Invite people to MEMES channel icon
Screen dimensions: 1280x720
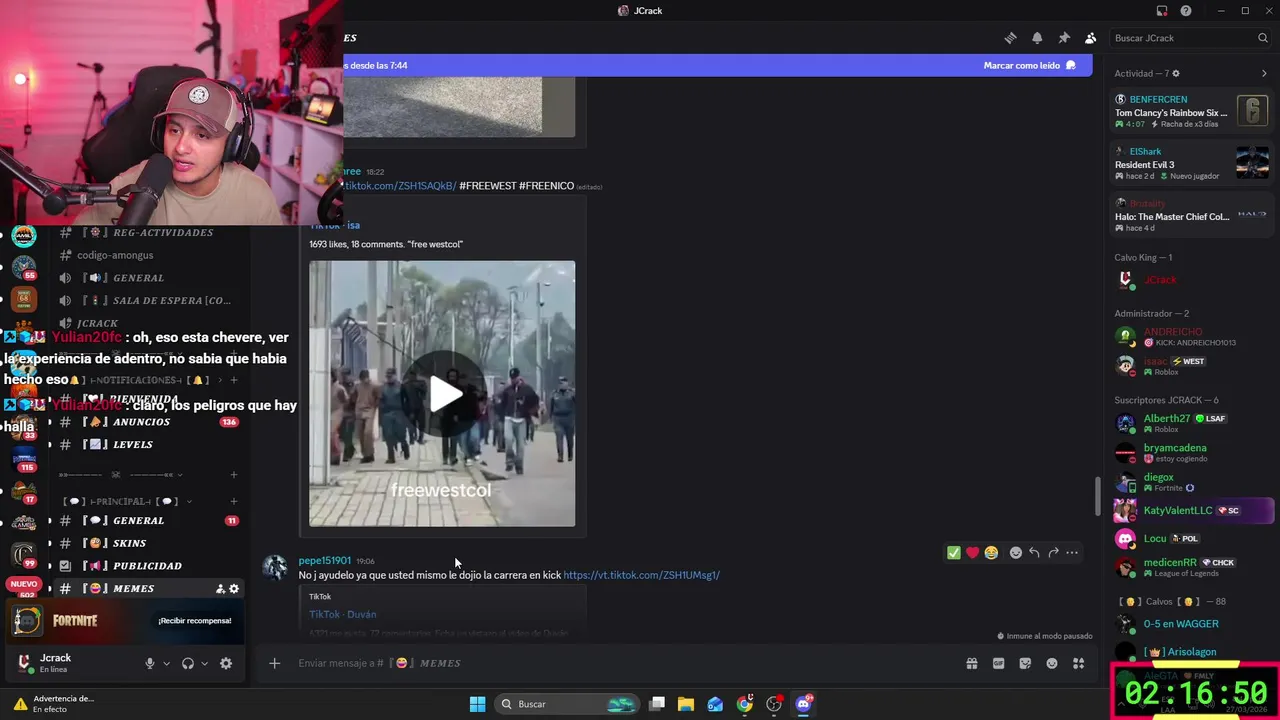pos(220,589)
